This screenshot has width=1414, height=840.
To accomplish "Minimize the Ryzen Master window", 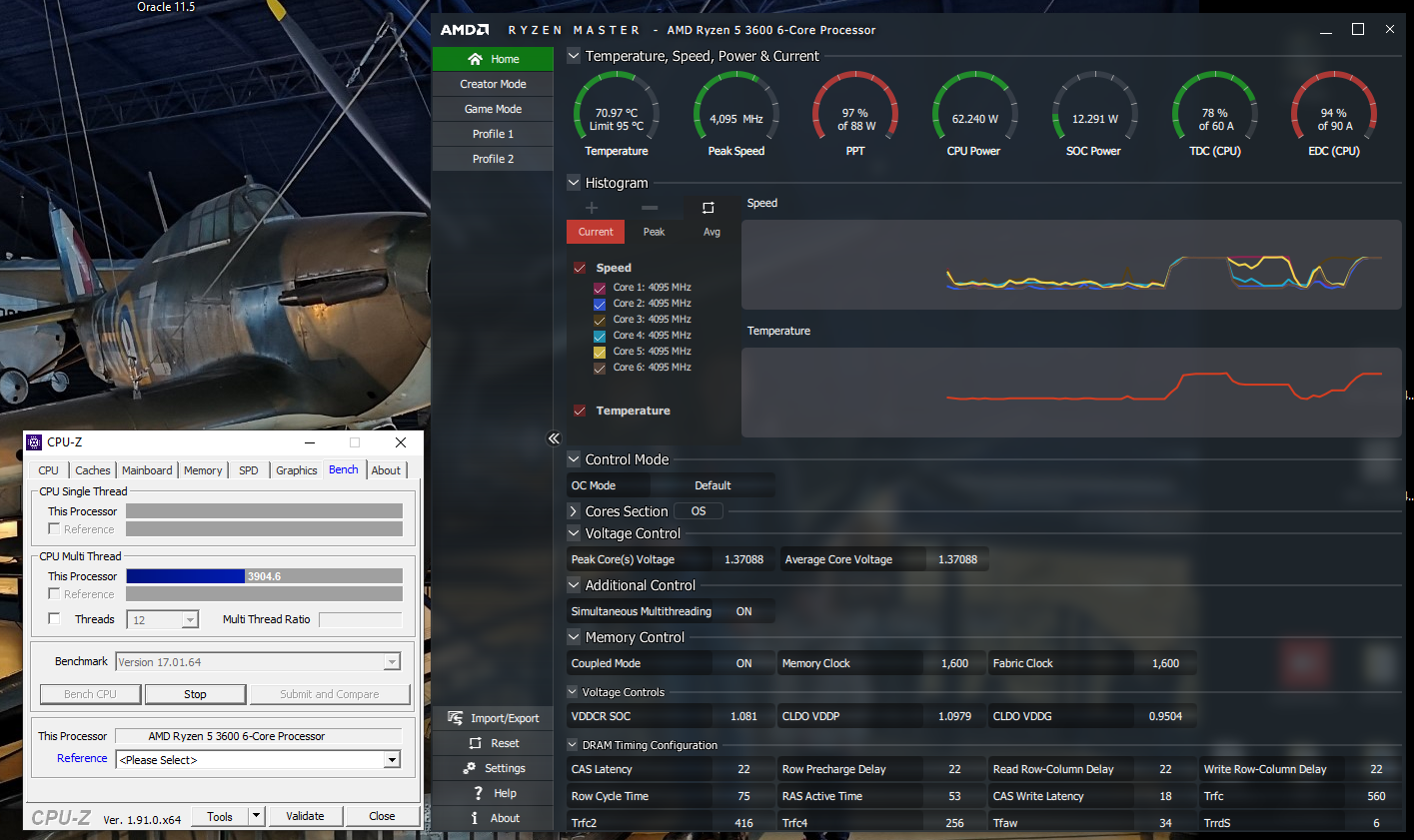I will (1326, 30).
